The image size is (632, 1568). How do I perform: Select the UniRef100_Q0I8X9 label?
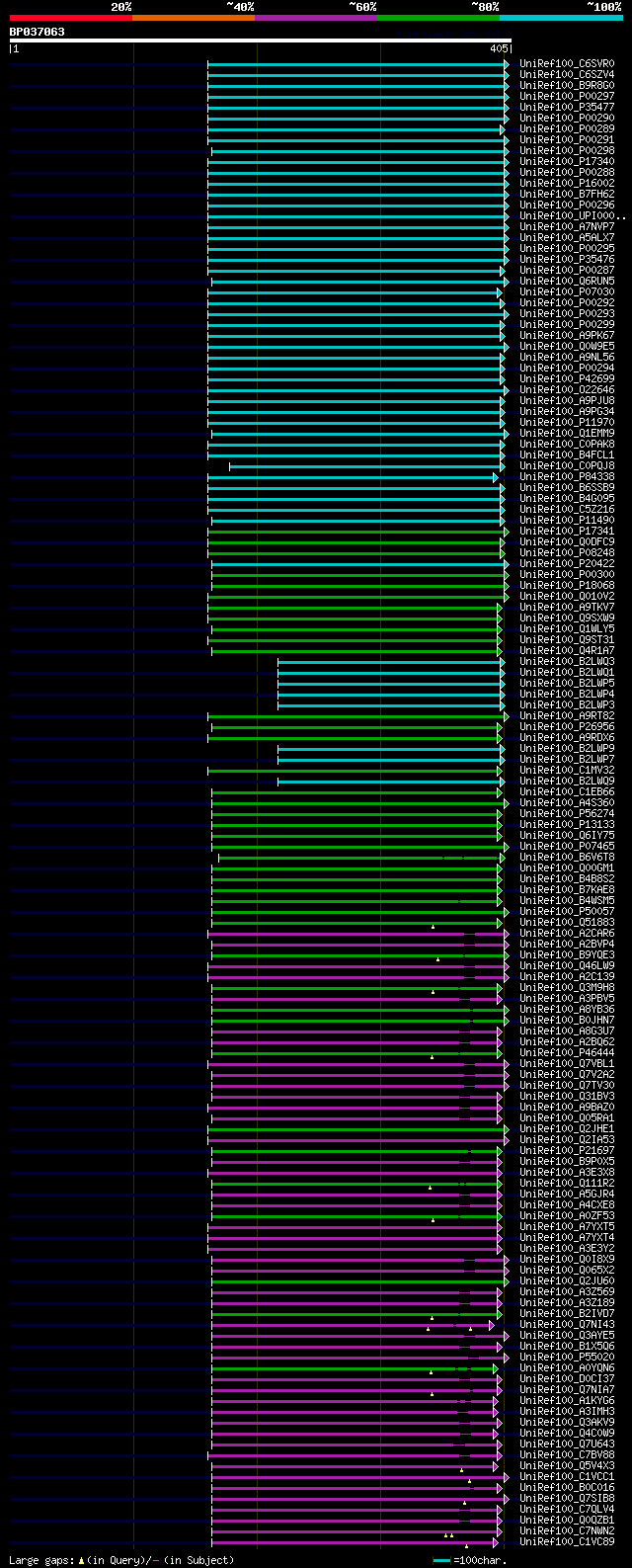pyautogui.click(x=567, y=1259)
